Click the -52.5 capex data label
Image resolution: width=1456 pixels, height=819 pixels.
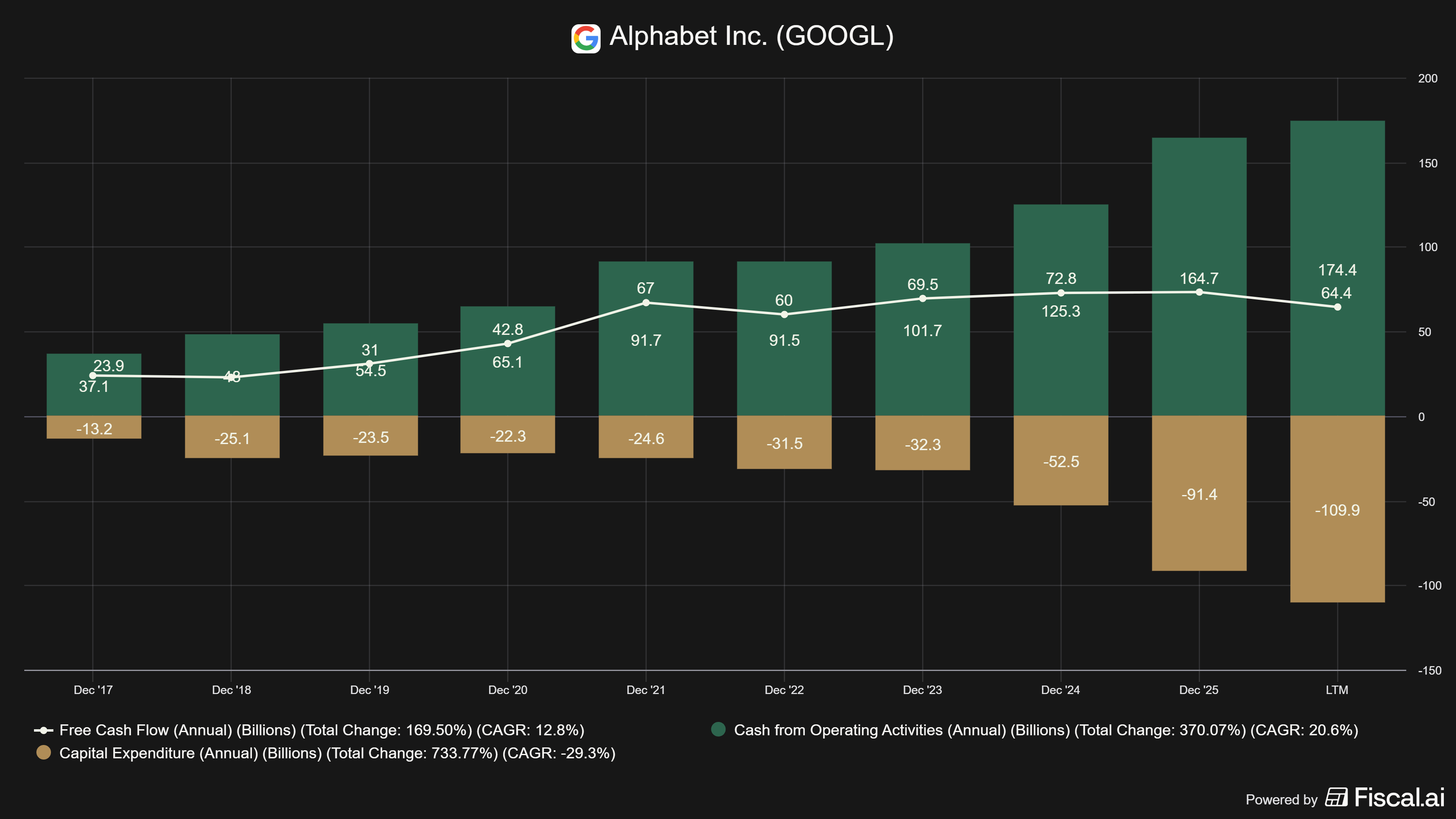pos(1061,462)
